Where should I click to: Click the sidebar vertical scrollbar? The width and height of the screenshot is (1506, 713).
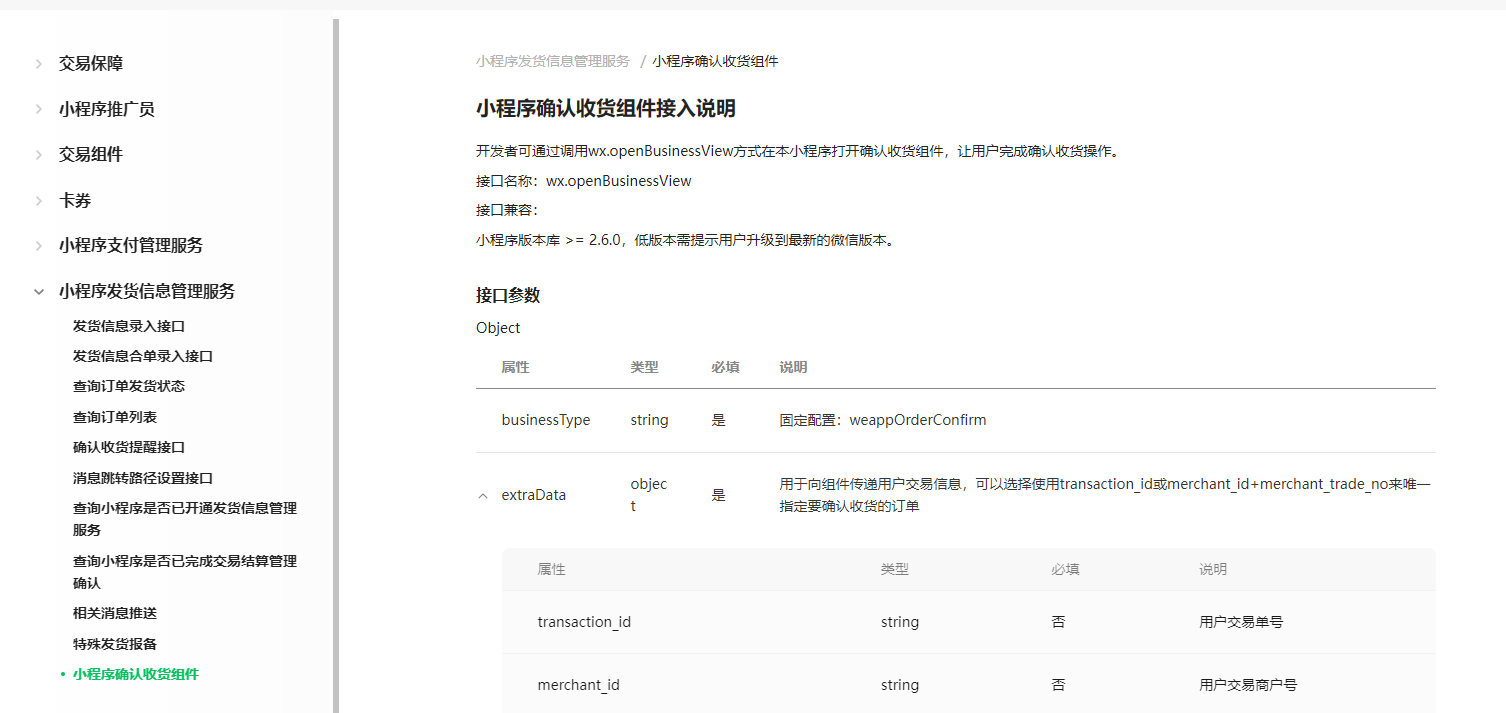pyautogui.click(x=336, y=366)
